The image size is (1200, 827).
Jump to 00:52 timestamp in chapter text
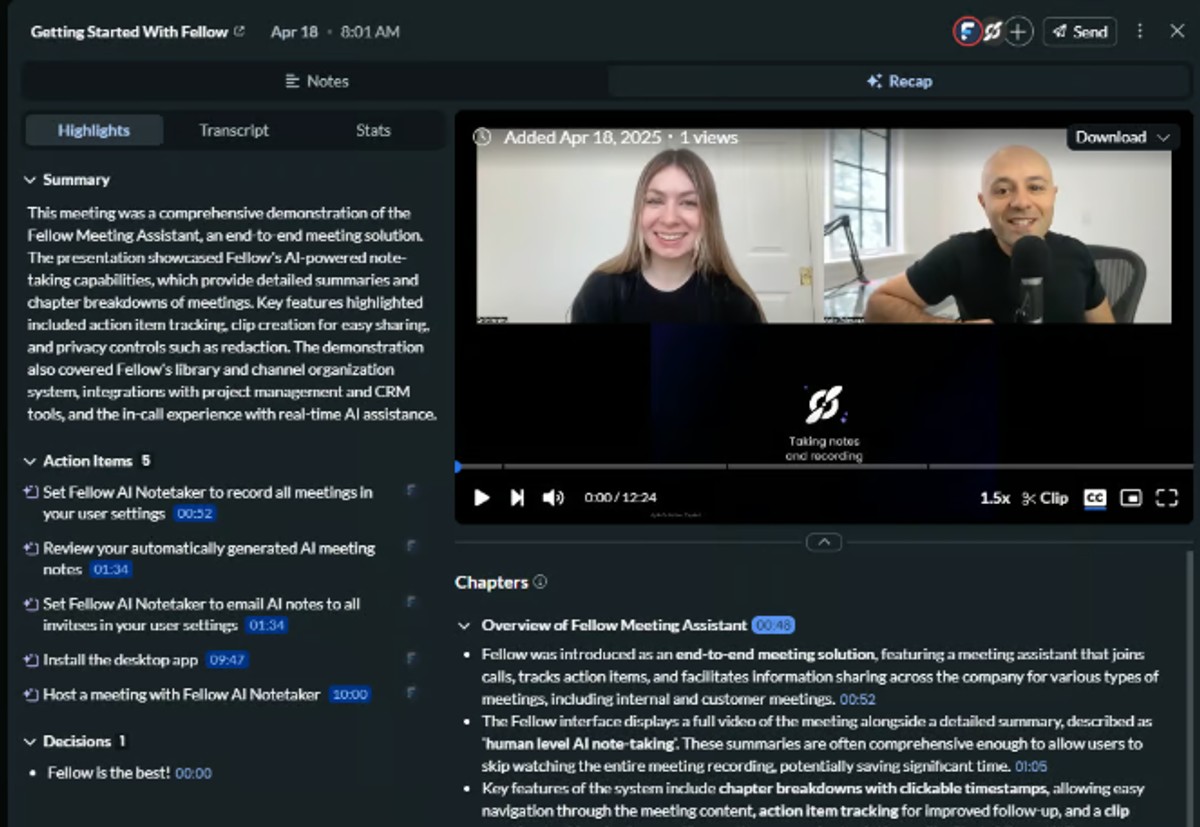858,700
